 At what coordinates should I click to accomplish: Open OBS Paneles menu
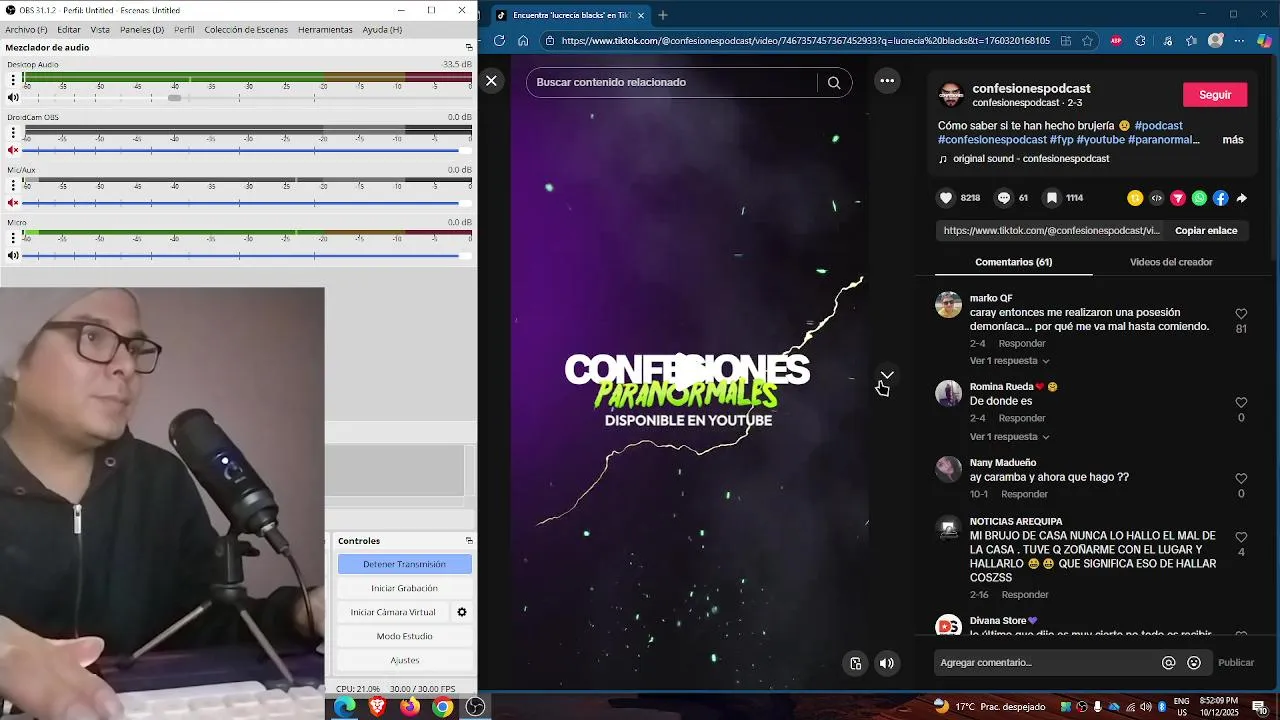click(142, 30)
